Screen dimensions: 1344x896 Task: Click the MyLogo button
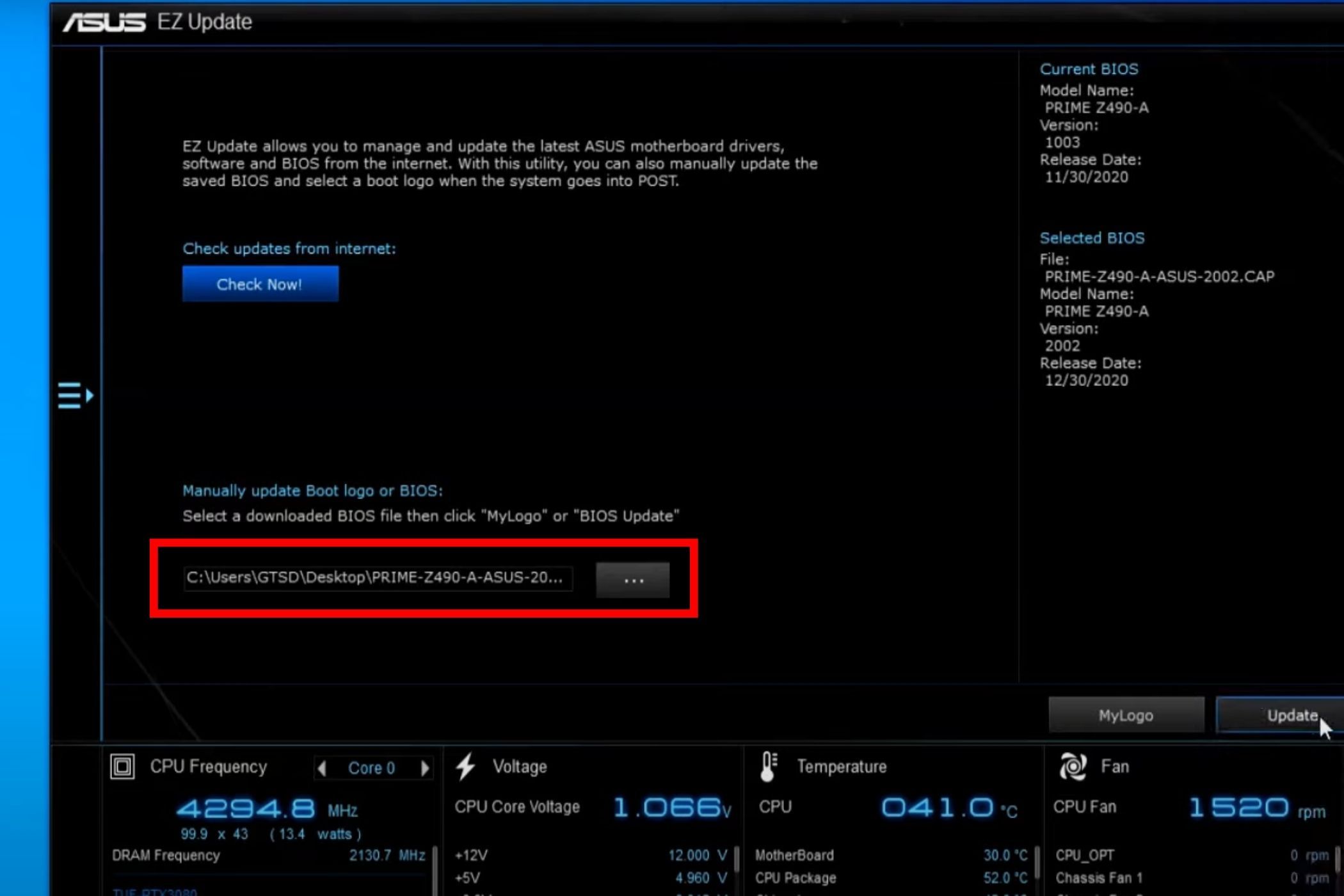tap(1126, 716)
